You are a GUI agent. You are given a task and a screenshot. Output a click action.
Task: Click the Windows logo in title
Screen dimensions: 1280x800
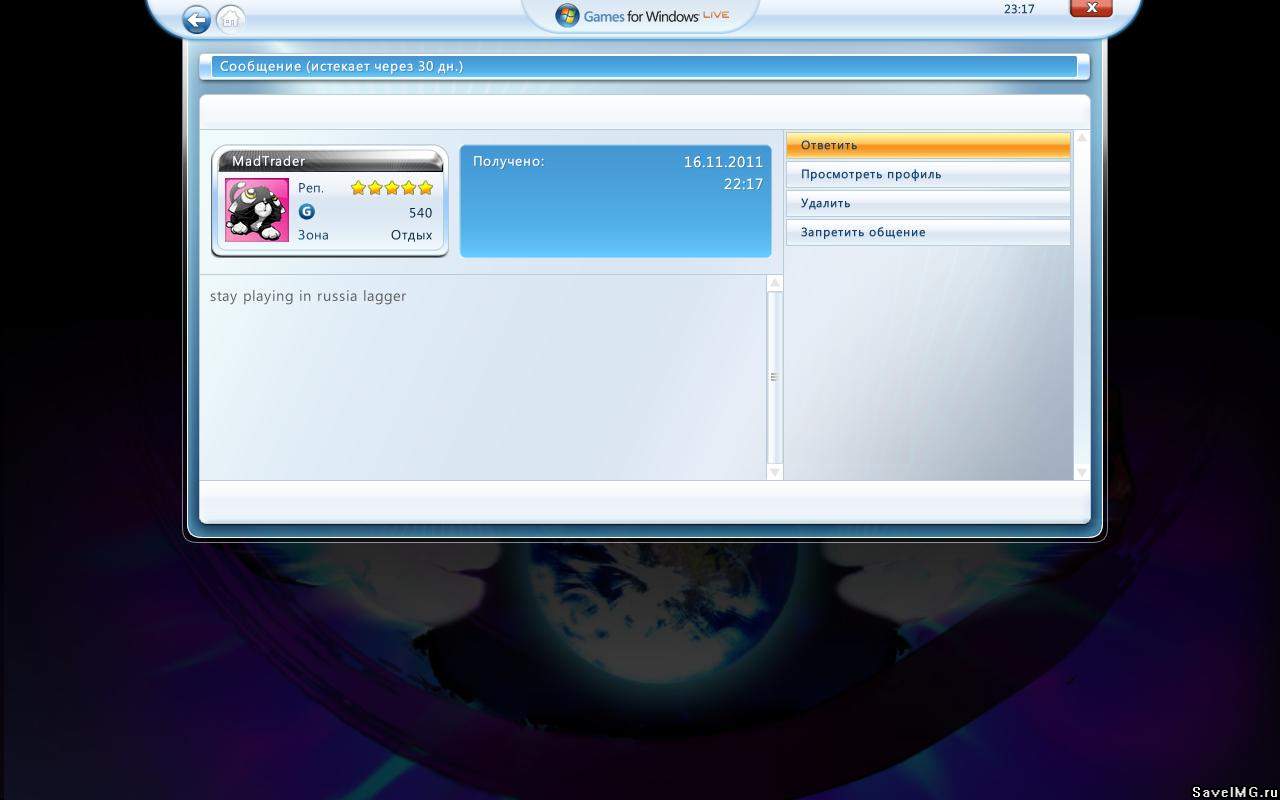pos(567,16)
